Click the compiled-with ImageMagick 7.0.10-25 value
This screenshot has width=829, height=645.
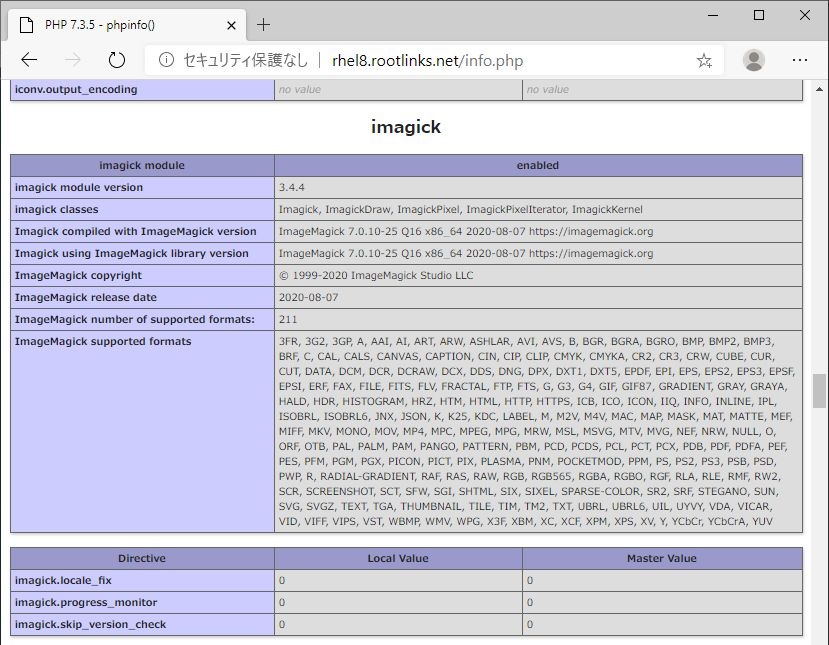point(466,232)
